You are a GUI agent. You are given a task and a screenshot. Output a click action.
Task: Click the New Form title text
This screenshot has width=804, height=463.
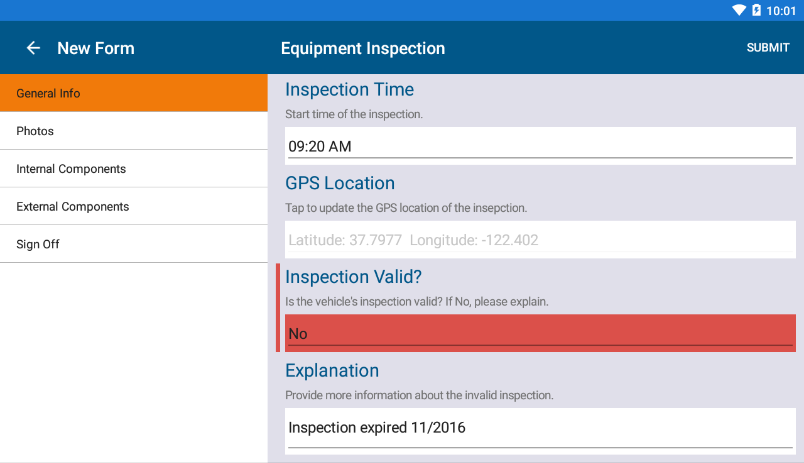[x=96, y=48]
